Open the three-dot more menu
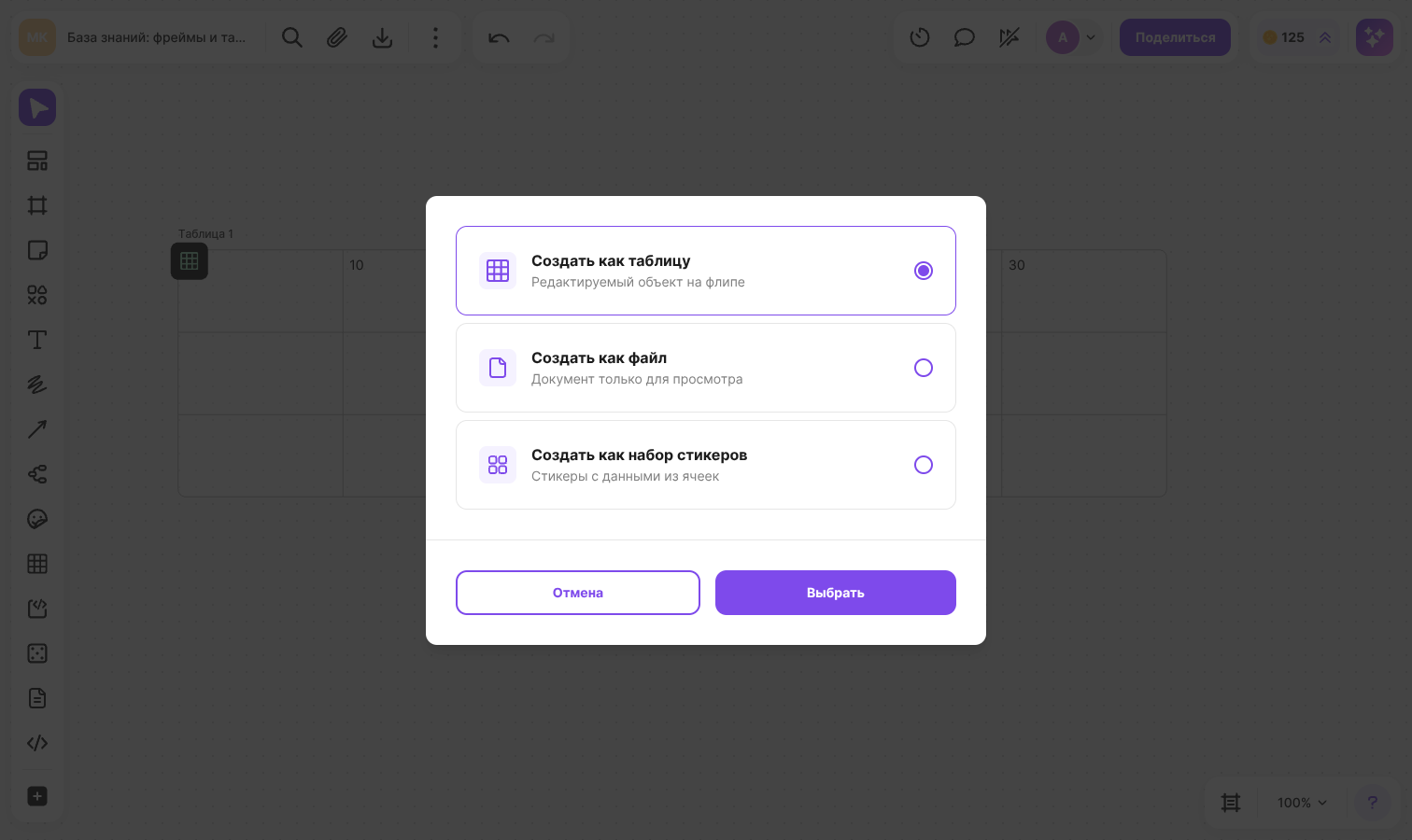Image resolution: width=1412 pixels, height=840 pixels. [x=435, y=37]
